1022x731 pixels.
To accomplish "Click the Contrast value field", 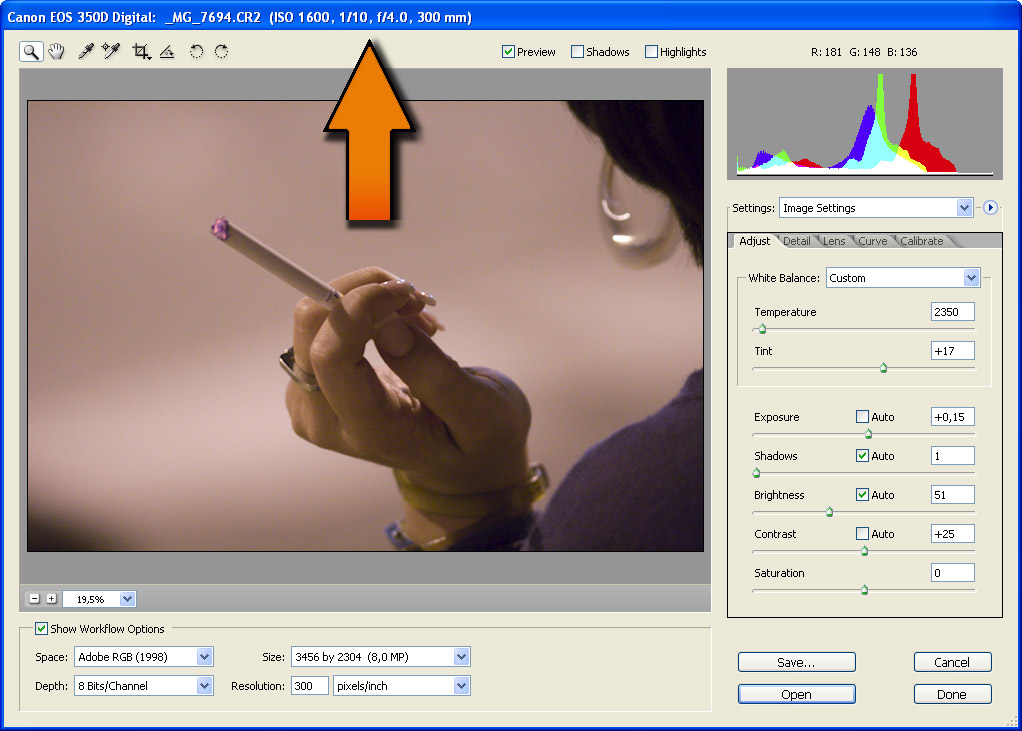I will tap(952, 534).
